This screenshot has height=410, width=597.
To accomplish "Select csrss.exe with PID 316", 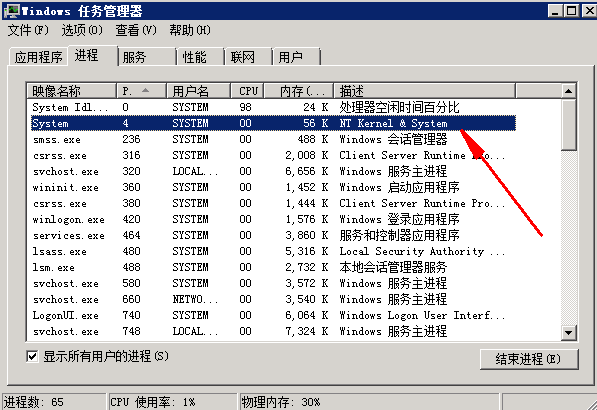I will click(273, 155).
